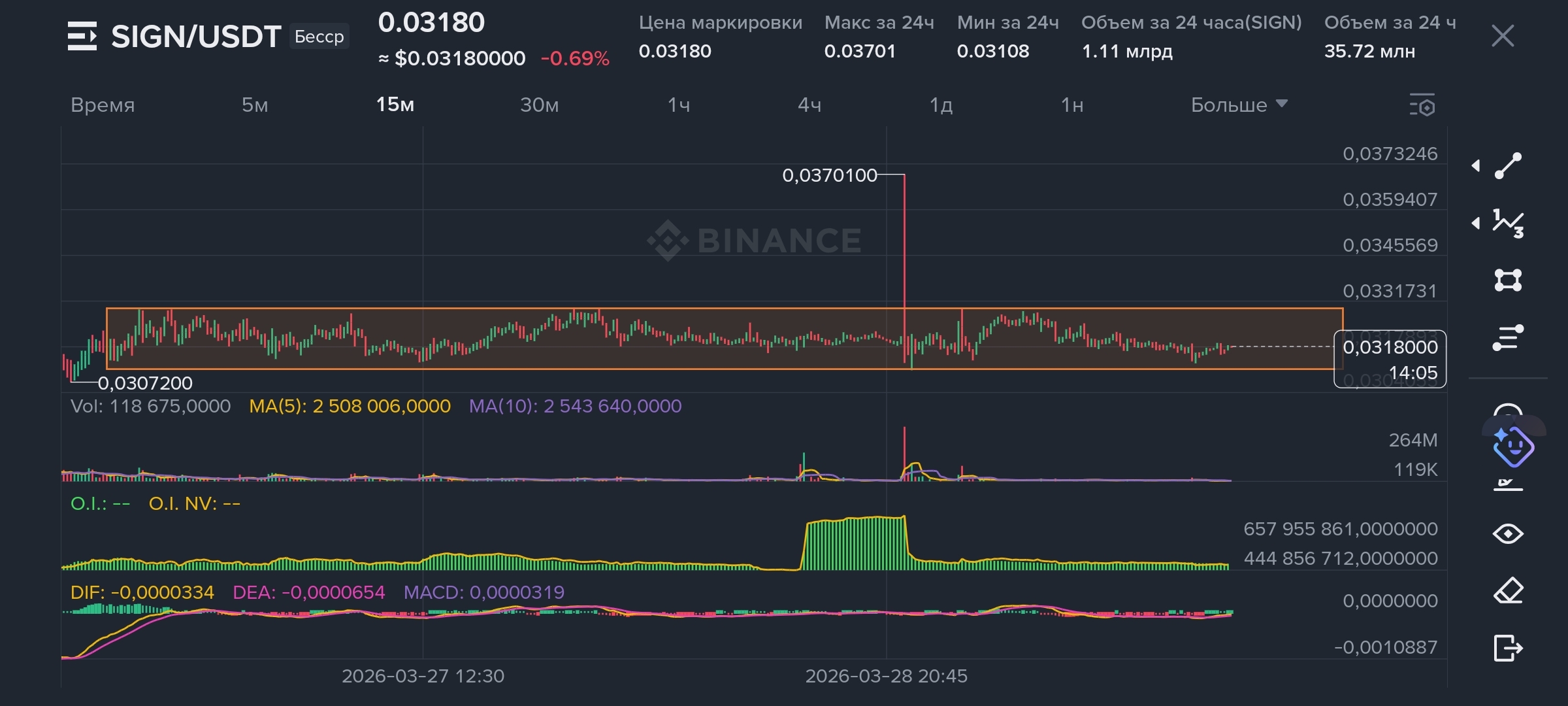Close the fullscreen chart view
The height and width of the screenshot is (706, 1568).
(1503, 36)
